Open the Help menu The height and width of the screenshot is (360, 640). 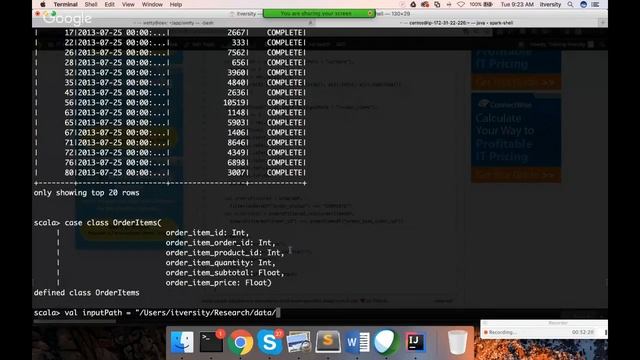[x=176, y=4]
